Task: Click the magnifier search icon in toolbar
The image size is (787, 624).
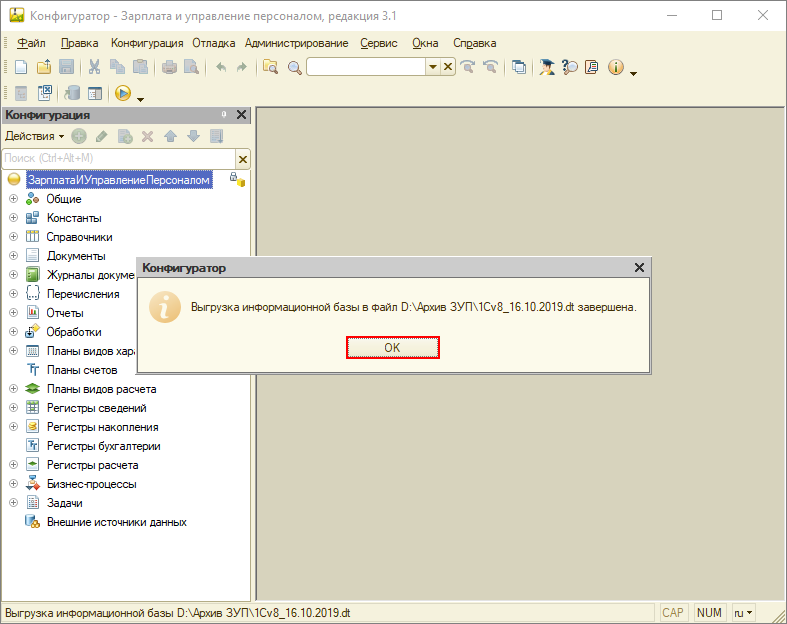Action: (294, 67)
